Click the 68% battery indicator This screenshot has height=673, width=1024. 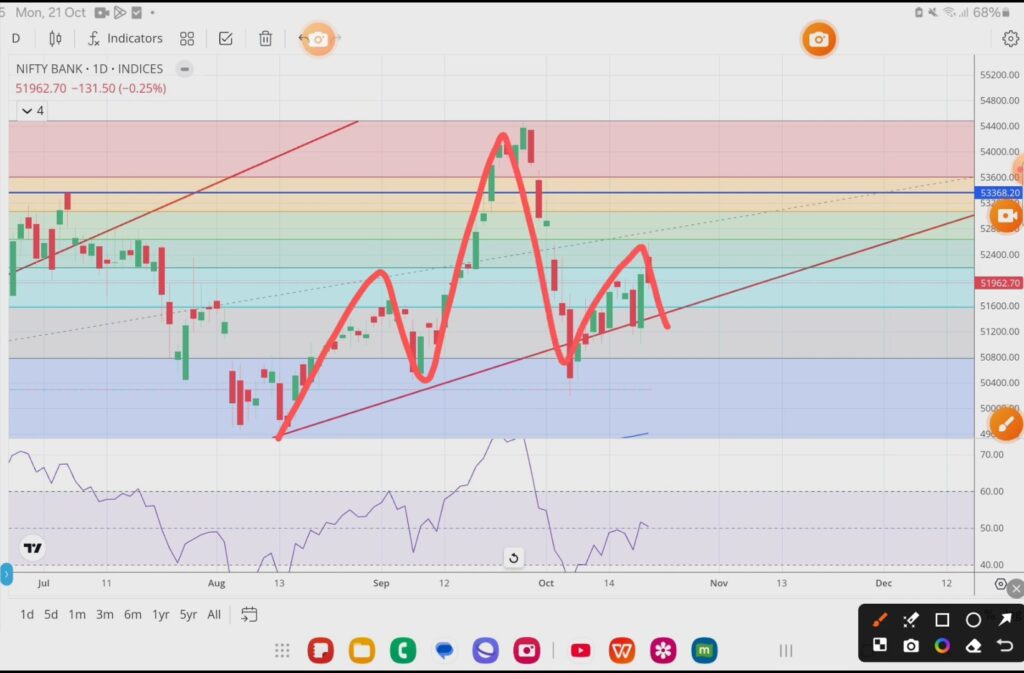pyautogui.click(x=991, y=12)
